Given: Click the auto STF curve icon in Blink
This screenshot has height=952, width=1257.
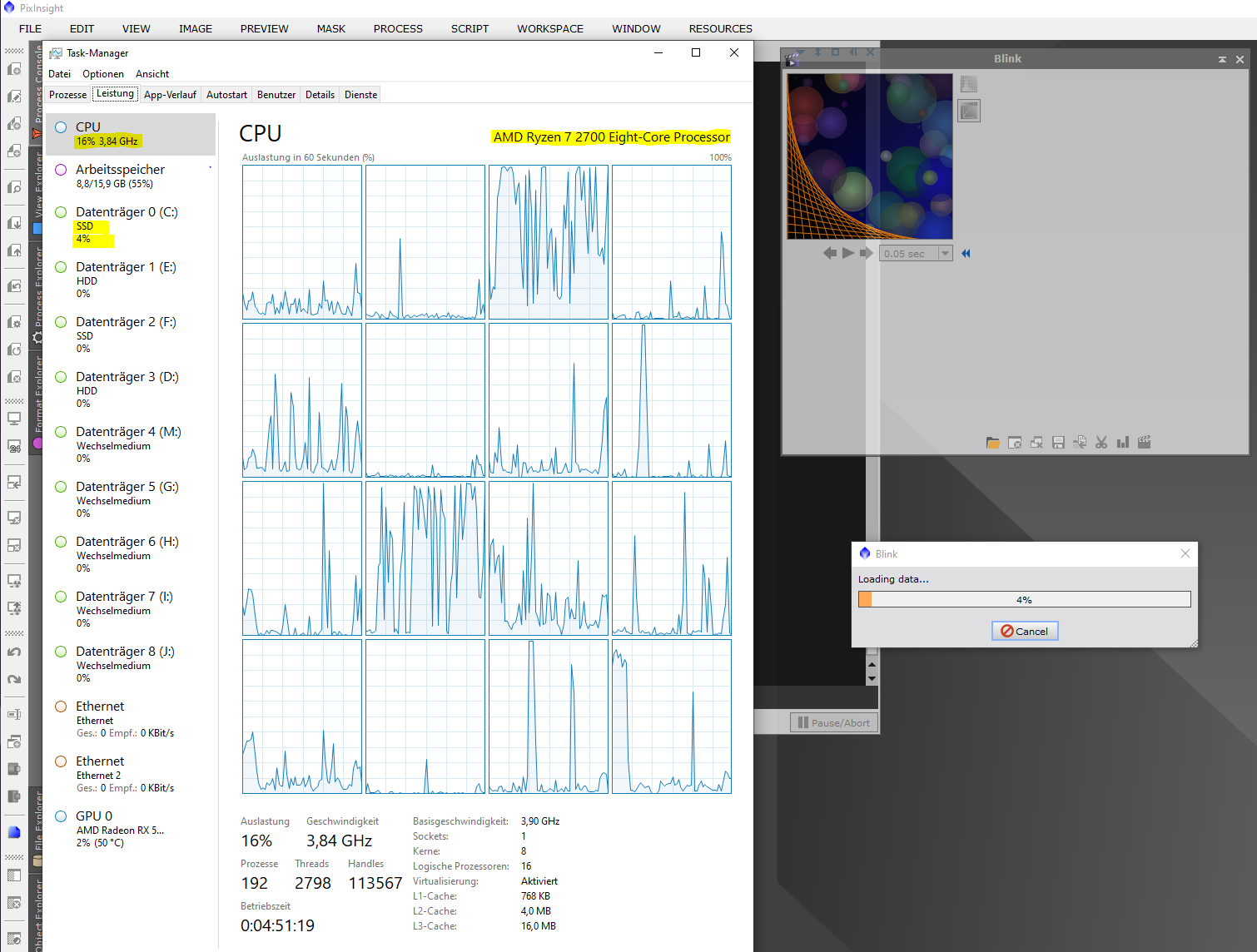Looking at the screenshot, I should pos(969,111).
